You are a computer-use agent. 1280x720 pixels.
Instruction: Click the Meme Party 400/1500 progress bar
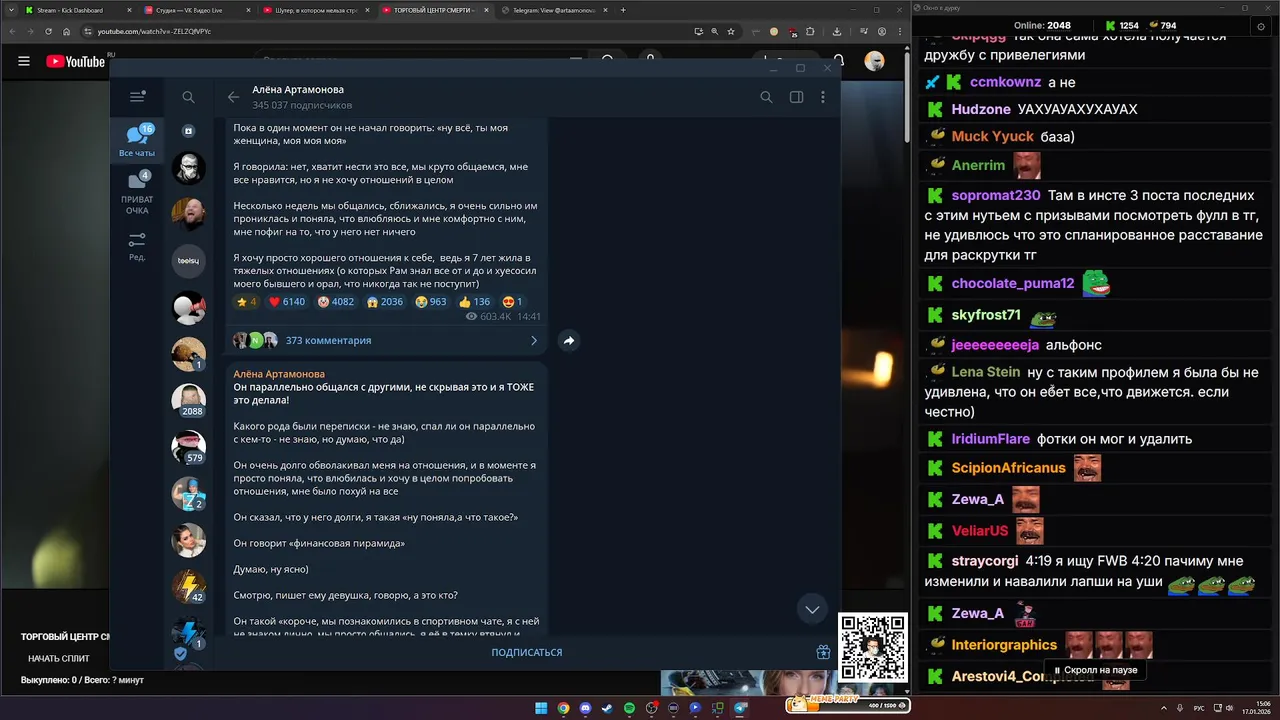(849, 706)
